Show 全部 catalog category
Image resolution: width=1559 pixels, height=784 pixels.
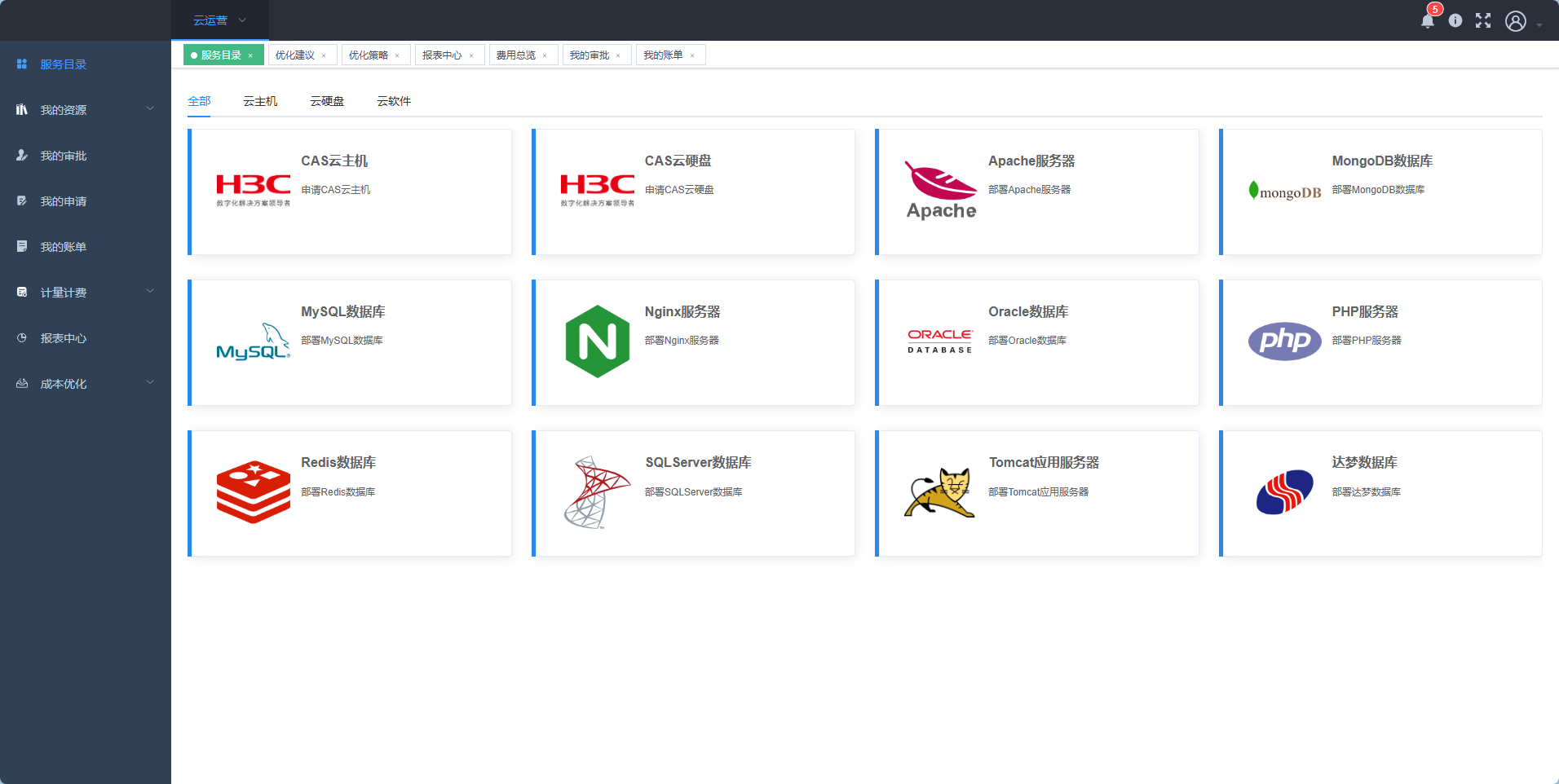tap(199, 101)
